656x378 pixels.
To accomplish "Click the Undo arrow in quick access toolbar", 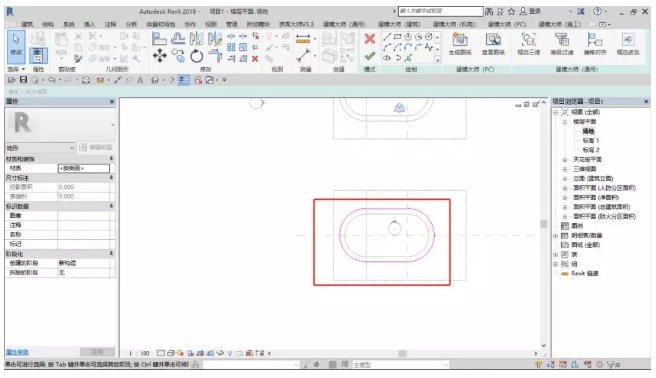I will tap(51, 80).
